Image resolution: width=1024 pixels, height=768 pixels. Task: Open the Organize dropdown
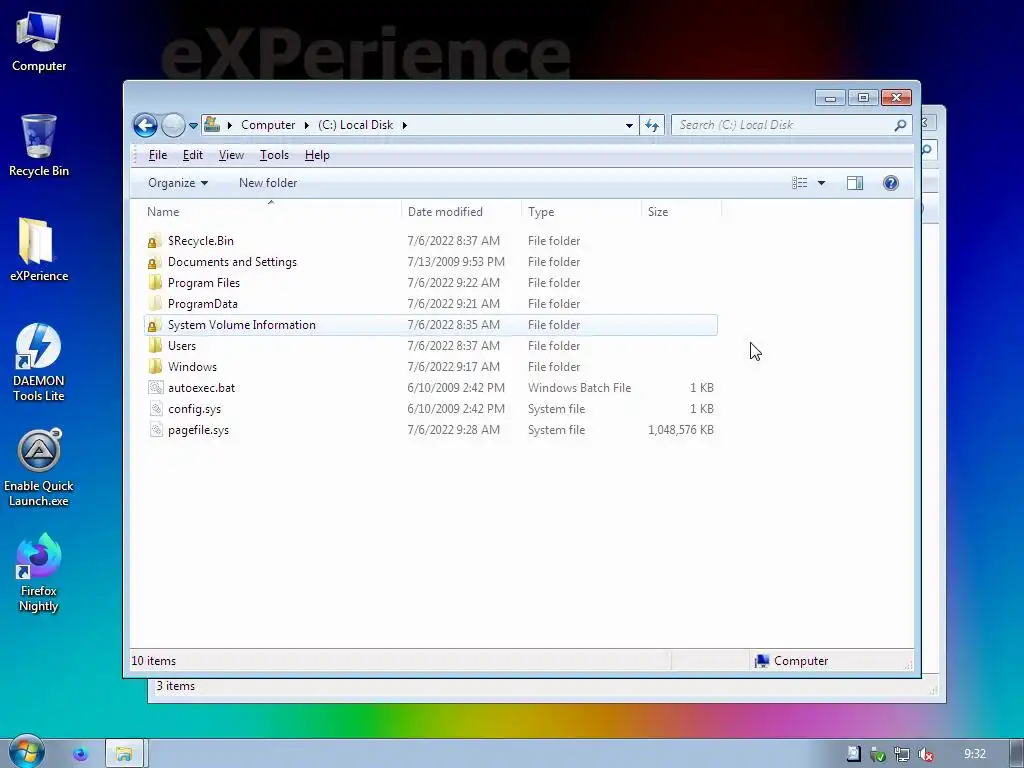[178, 183]
